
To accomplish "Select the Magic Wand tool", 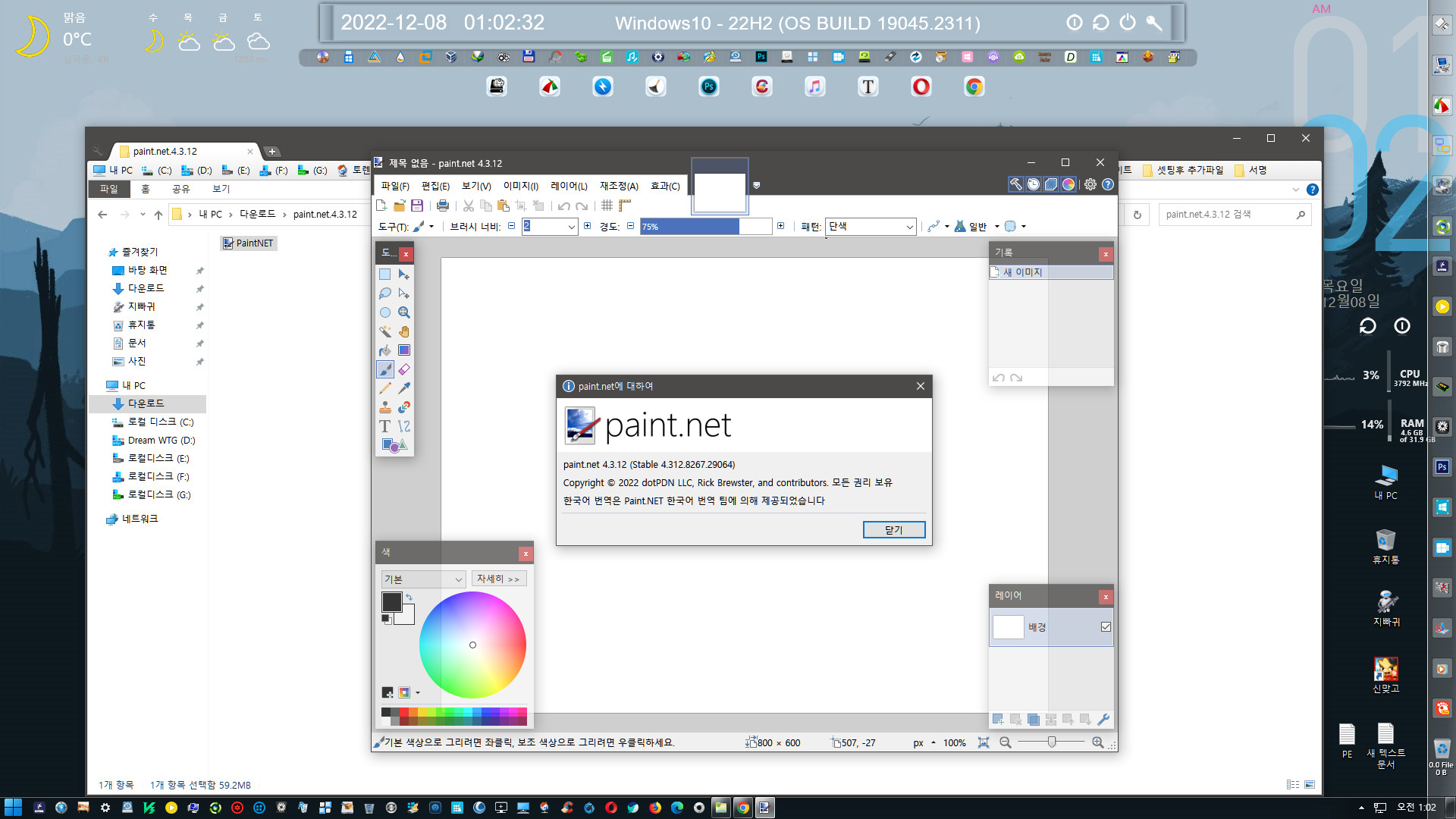I will coord(385,331).
